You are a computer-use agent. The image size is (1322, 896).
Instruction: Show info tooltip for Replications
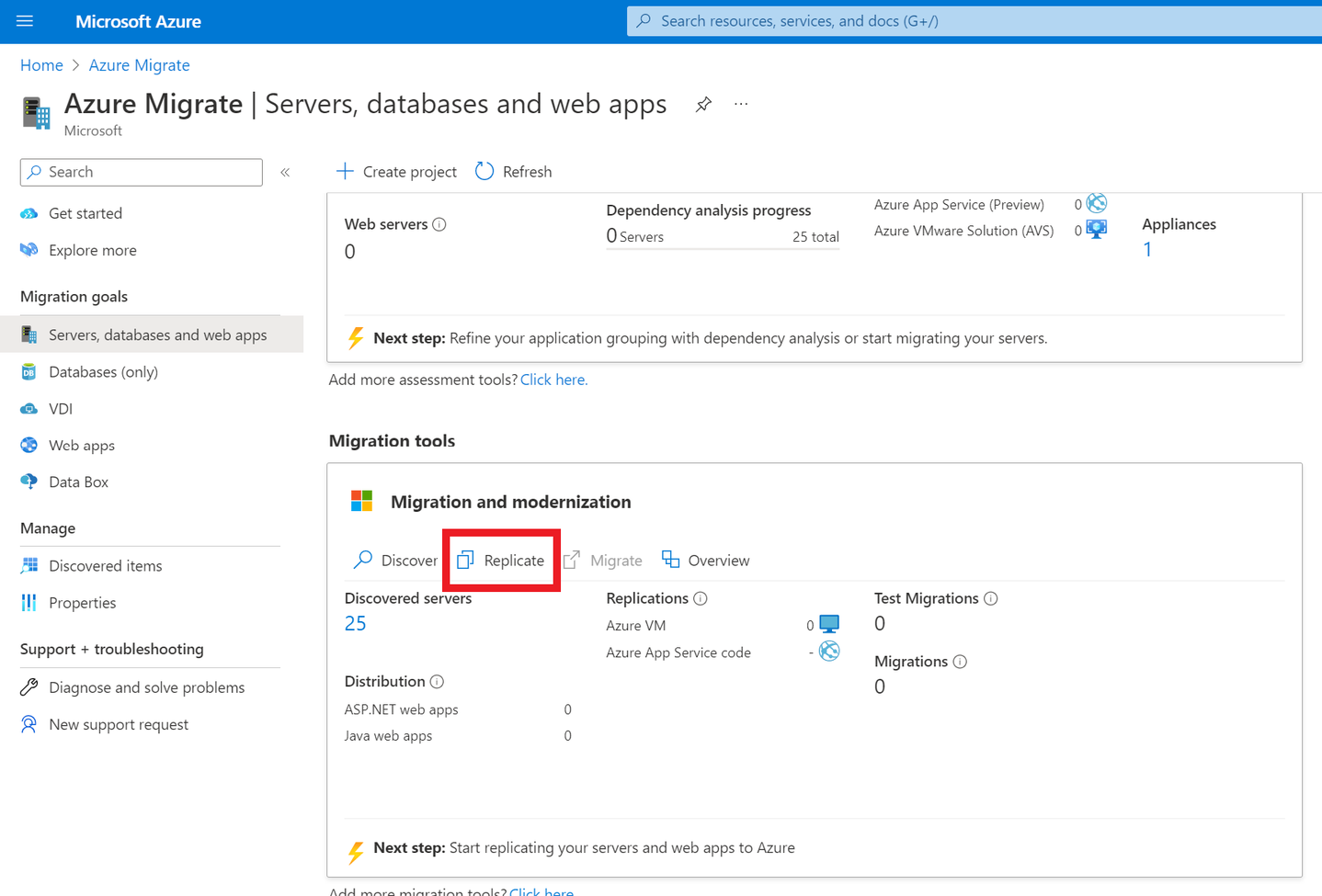[x=701, y=598]
